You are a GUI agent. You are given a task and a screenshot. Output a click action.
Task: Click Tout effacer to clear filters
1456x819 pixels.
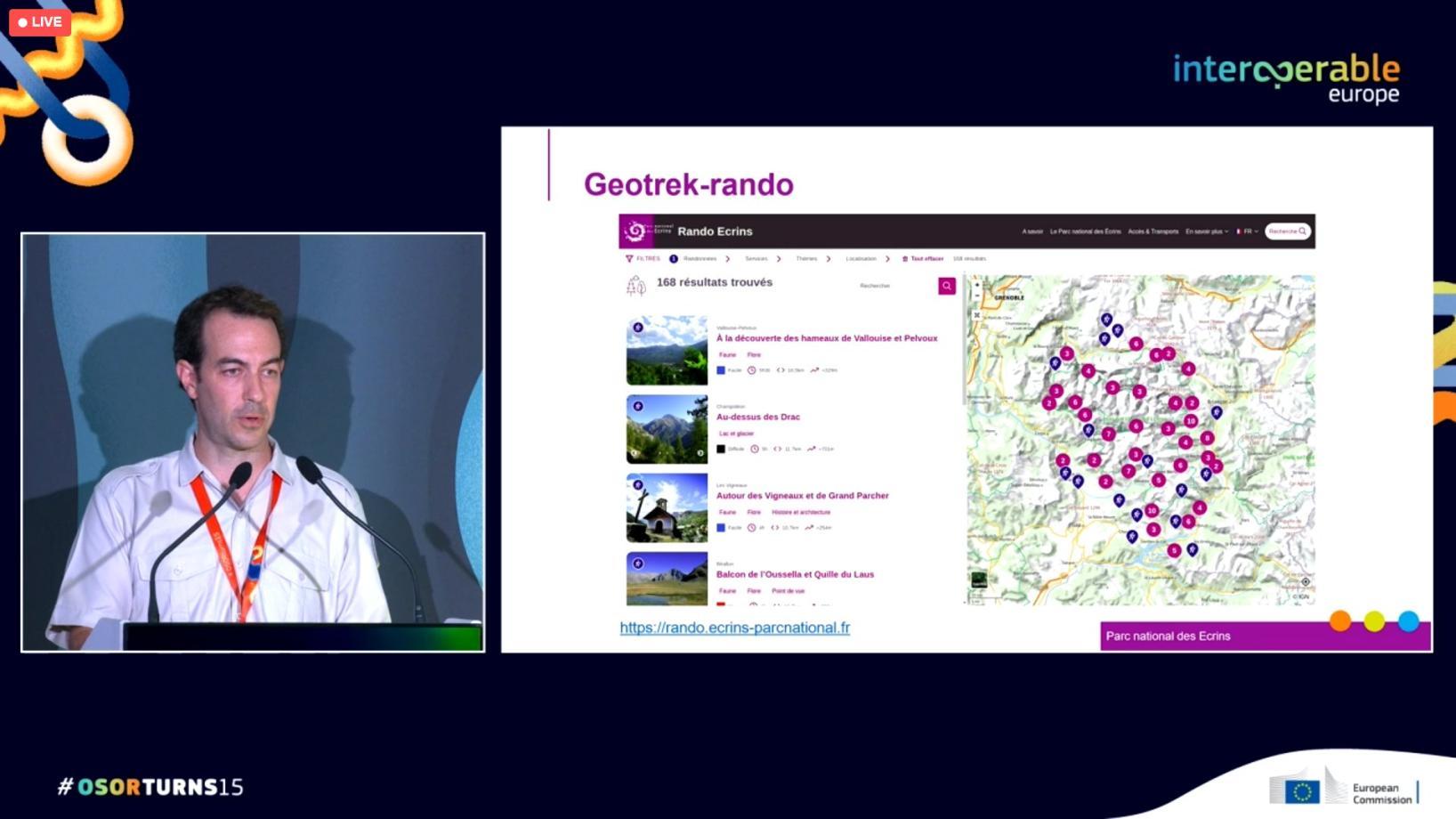coord(926,259)
